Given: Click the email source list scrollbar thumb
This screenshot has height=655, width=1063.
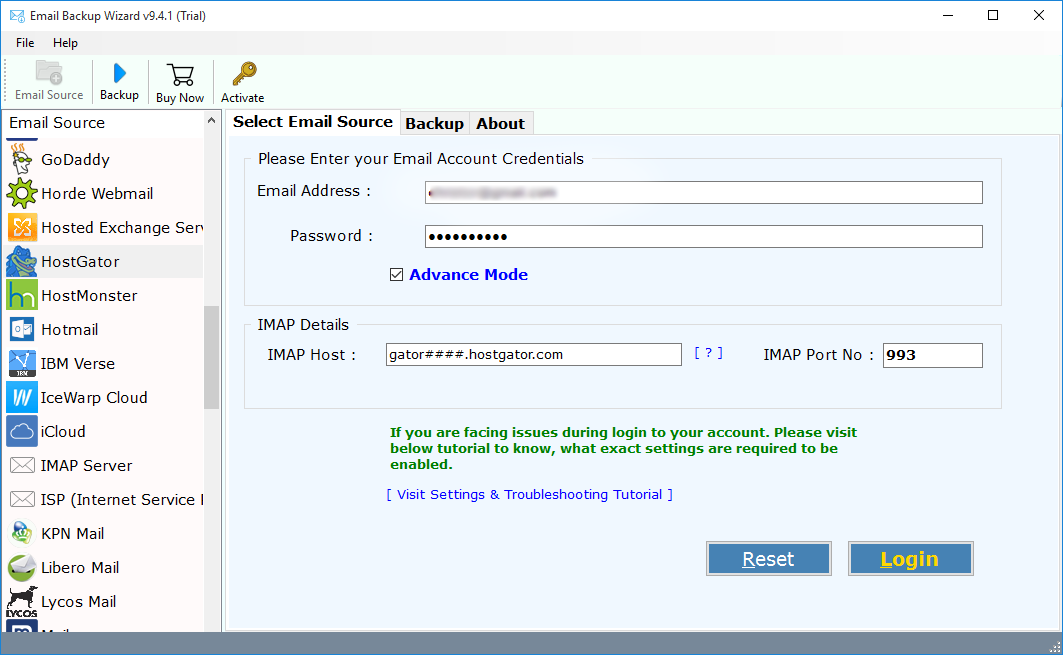Looking at the screenshot, I should click(212, 357).
